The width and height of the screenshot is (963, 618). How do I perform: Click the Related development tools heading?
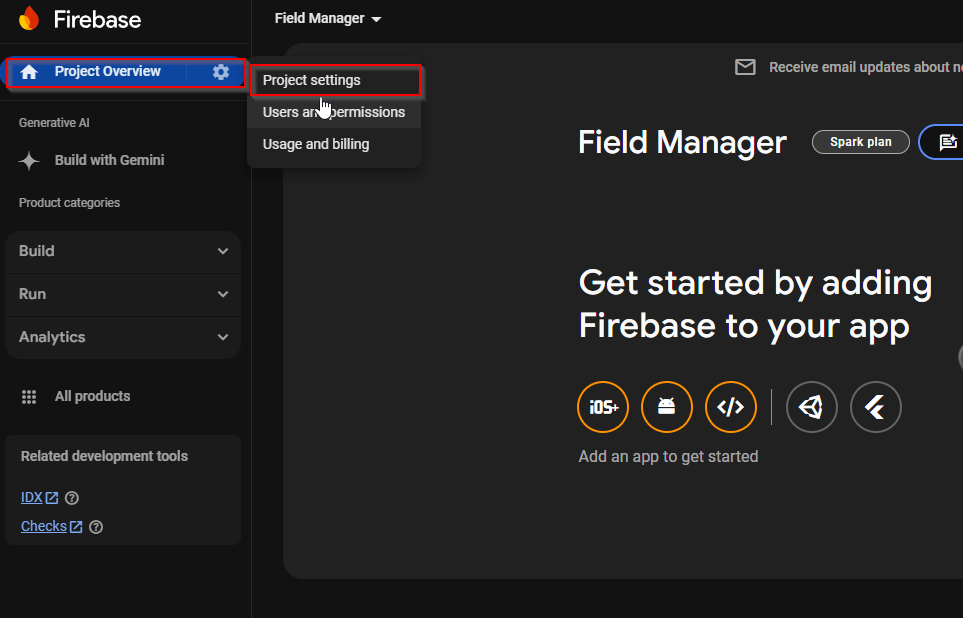click(x=104, y=456)
